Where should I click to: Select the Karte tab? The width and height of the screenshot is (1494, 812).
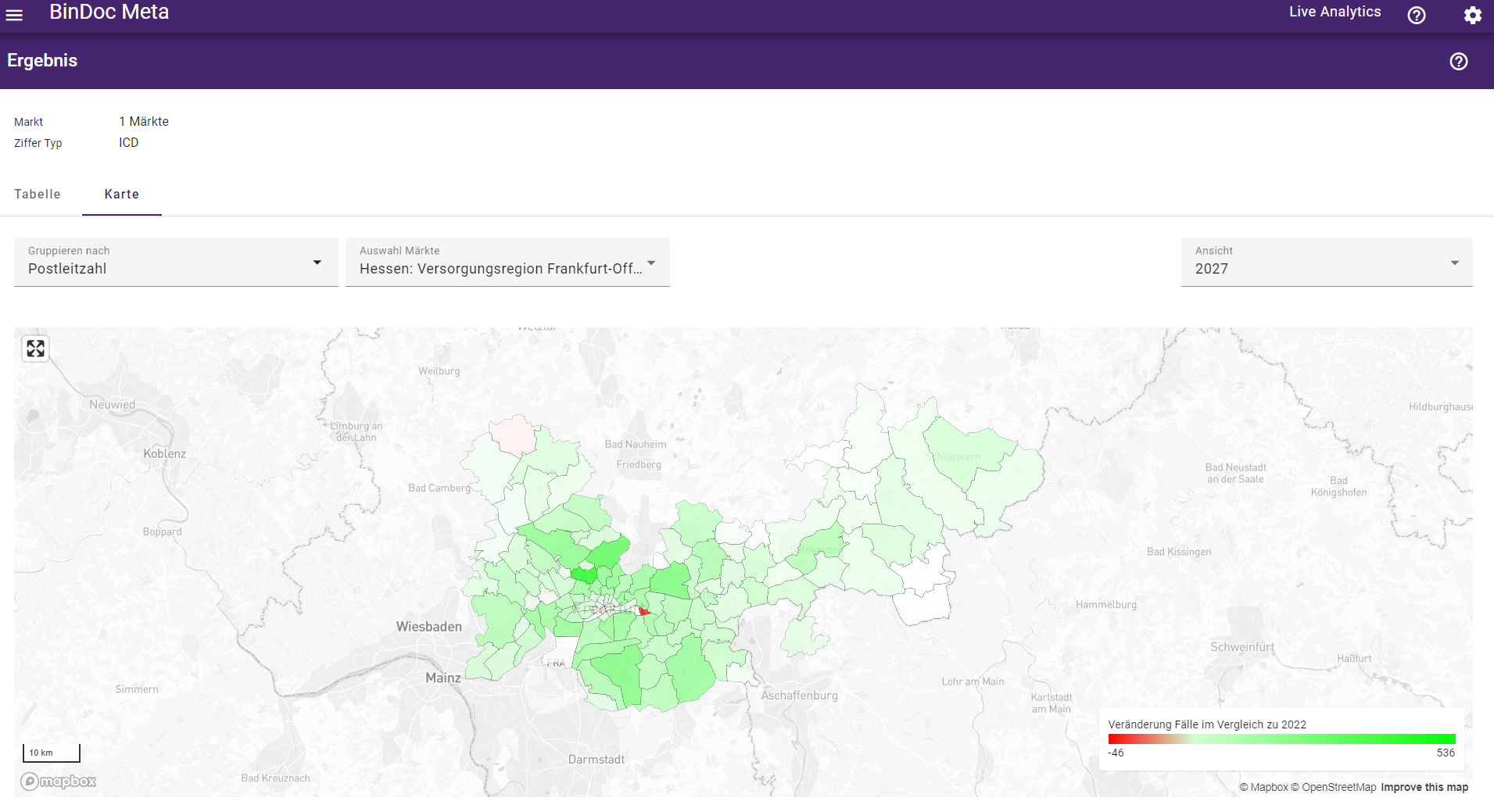tap(122, 194)
